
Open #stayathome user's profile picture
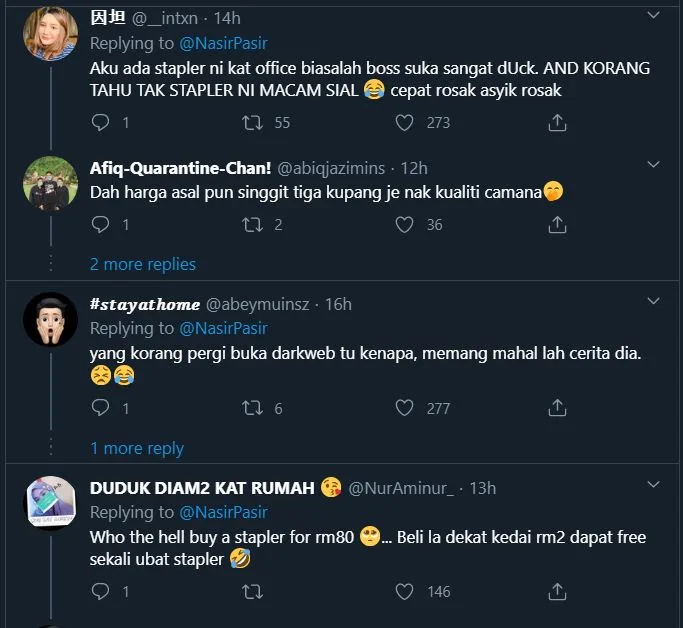[x=50, y=320]
